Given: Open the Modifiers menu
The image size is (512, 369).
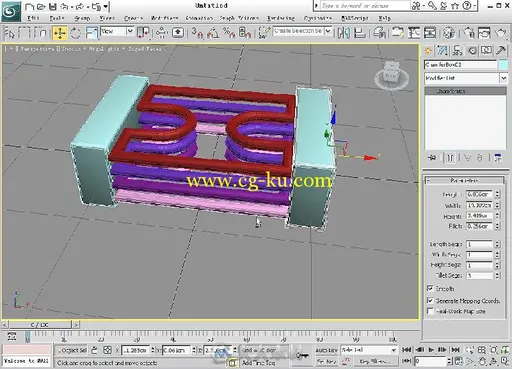Looking at the screenshot, I should point(164,18).
